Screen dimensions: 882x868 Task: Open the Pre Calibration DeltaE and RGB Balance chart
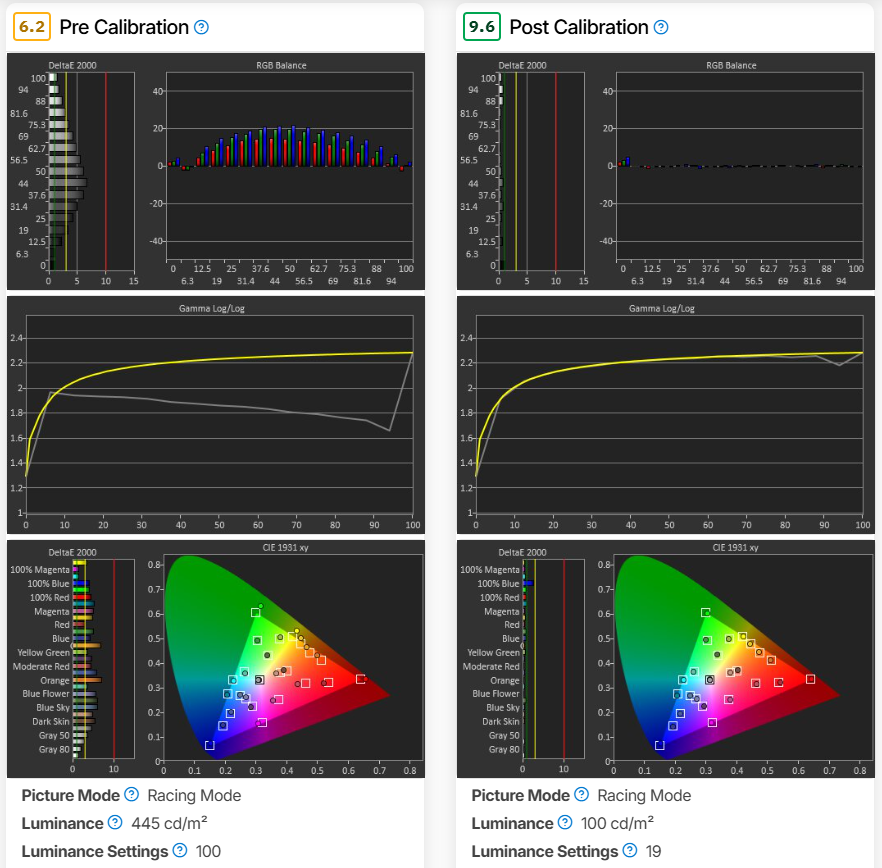(215, 172)
